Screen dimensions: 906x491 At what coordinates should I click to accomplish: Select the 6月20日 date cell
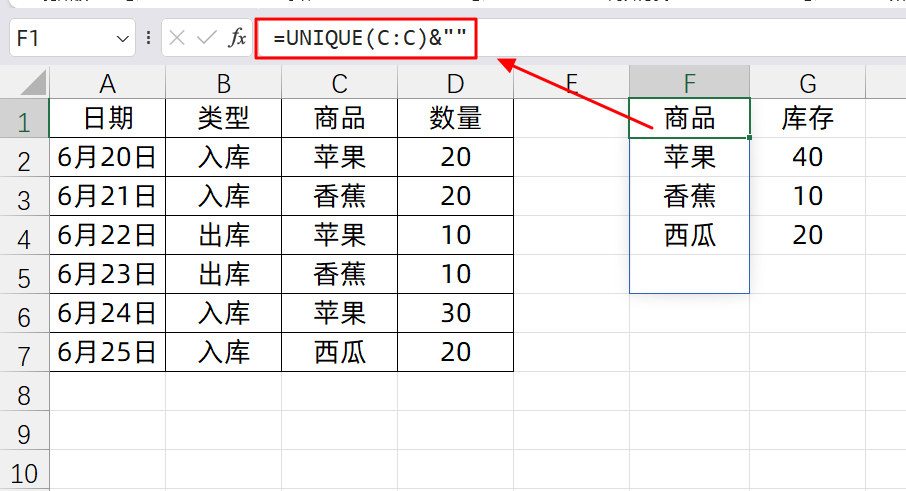[107, 157]
